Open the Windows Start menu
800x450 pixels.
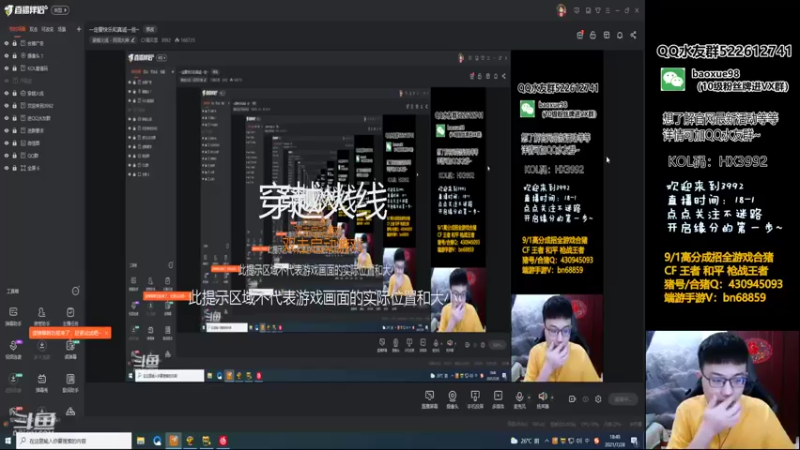8,441
